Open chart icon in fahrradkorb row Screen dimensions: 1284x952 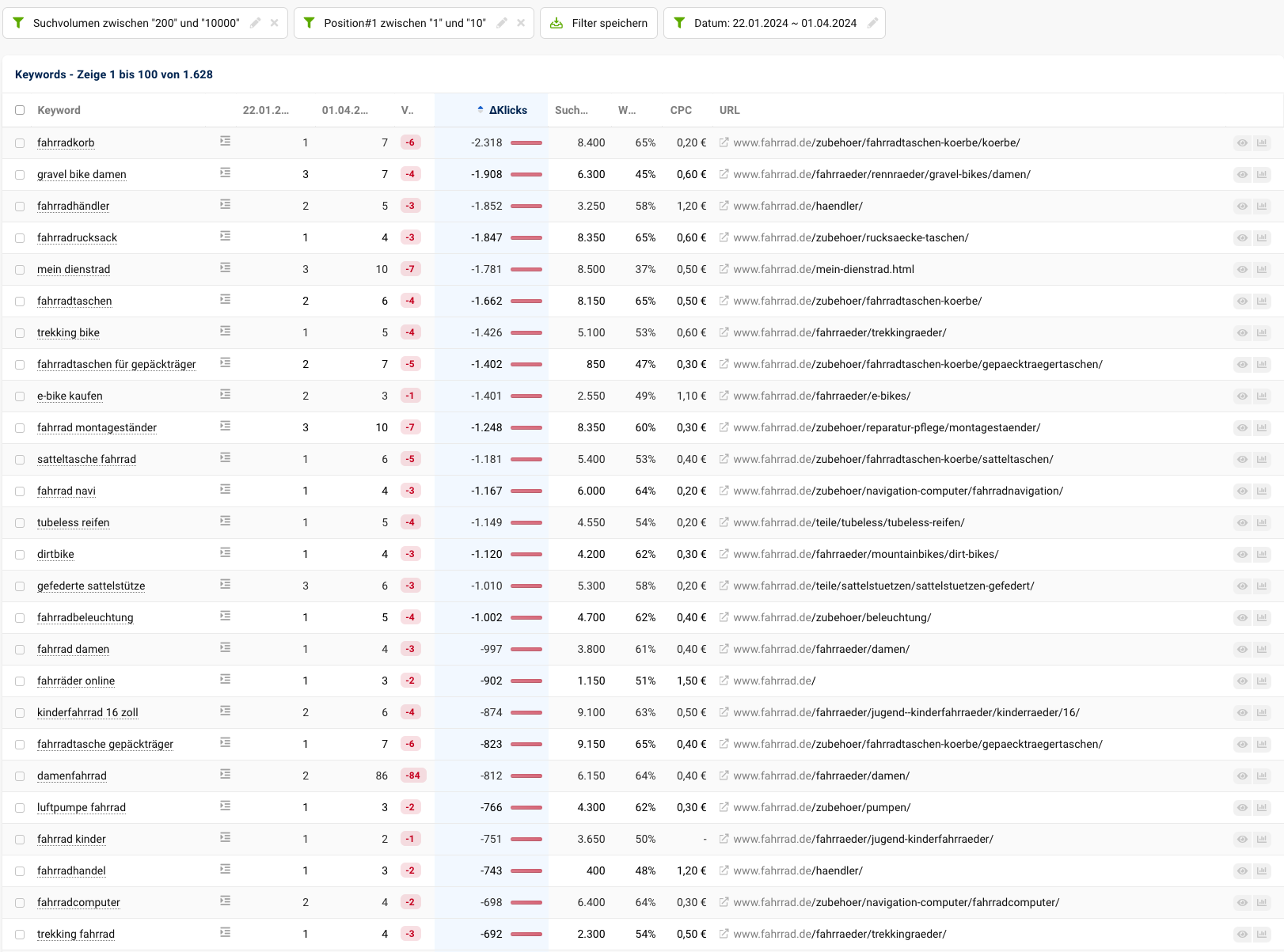coord(1262,143)
